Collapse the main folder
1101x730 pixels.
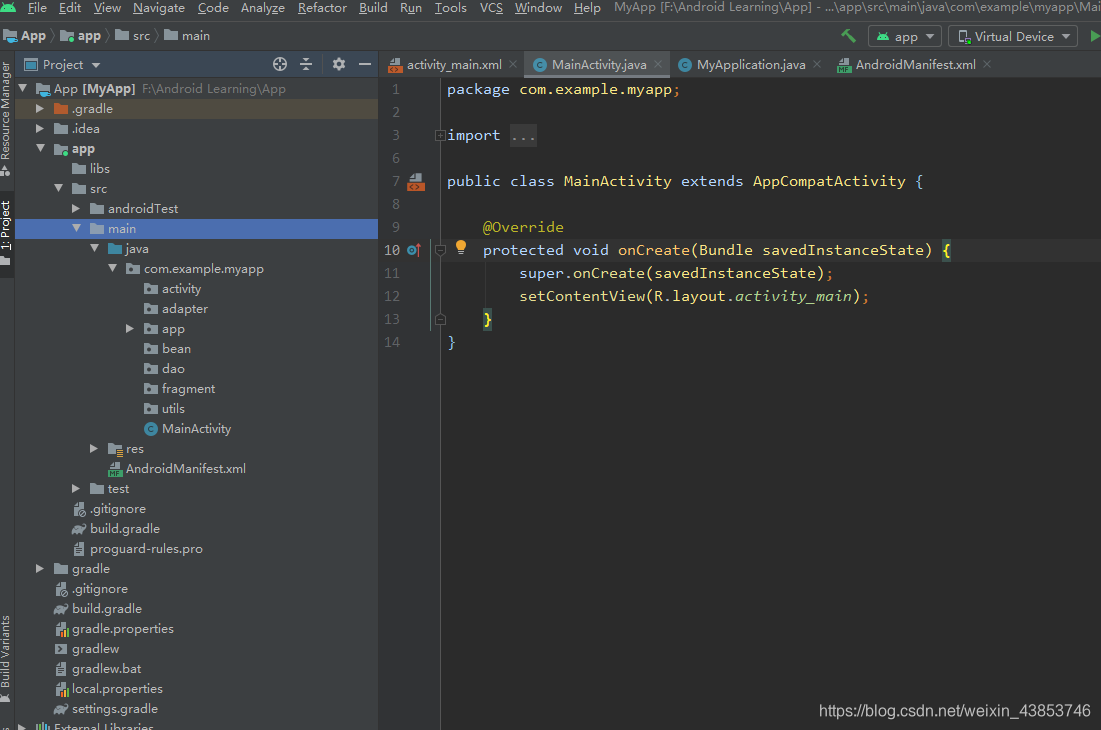(76, 229)
